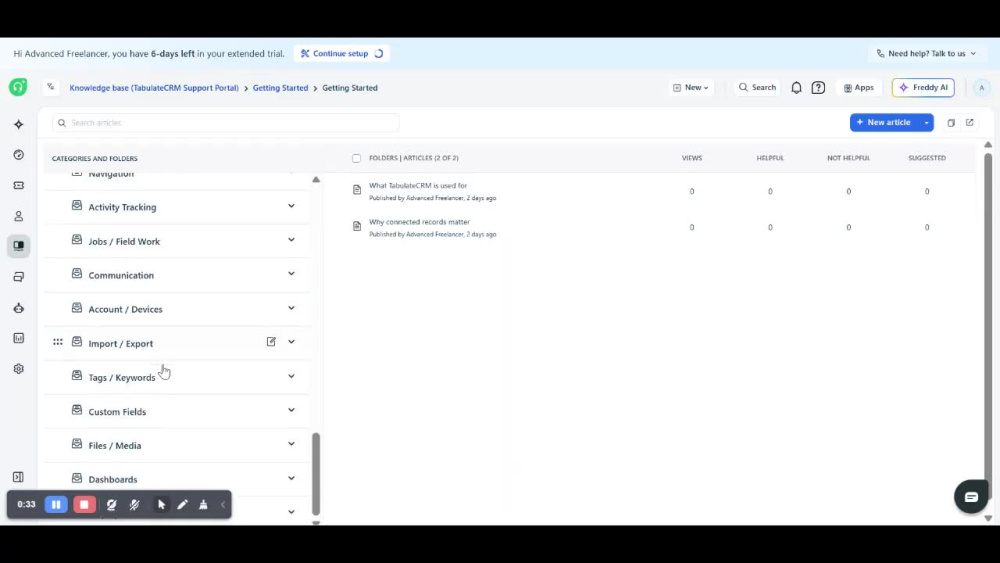Open Freddy AI button
1000x563 pixels.
(x=923, y=87)
